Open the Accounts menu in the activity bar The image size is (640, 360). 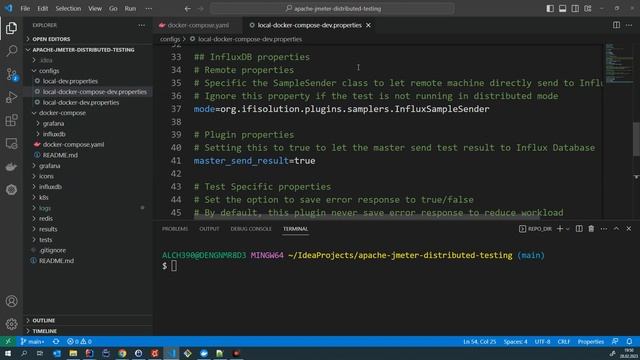coord(11,301)
